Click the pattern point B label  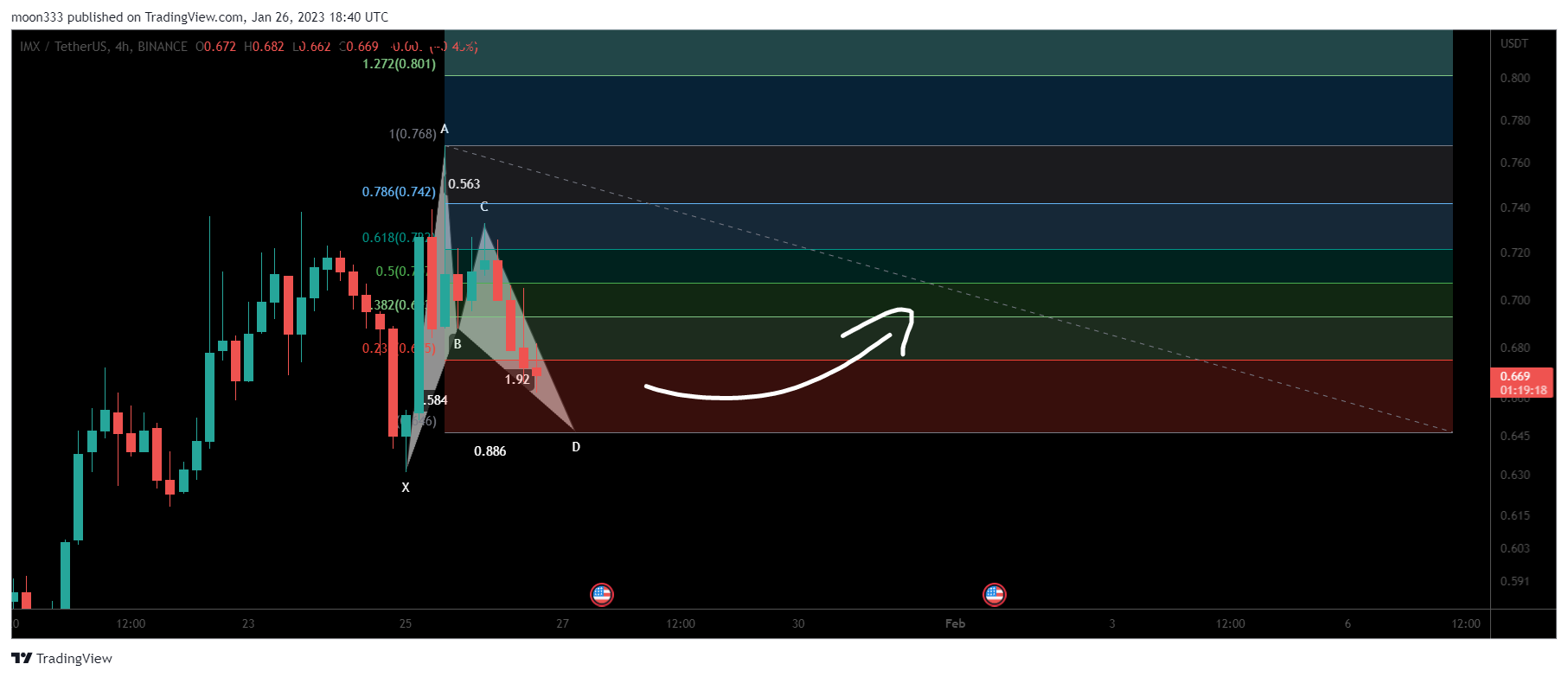point(458,344)
